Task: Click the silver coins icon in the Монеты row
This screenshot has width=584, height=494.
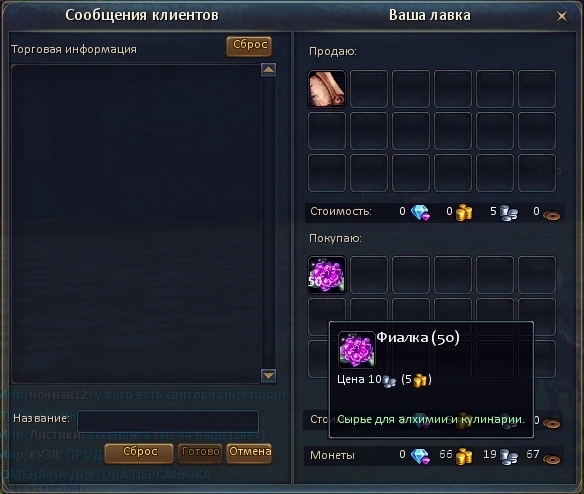Action: (x=508, y=457)
